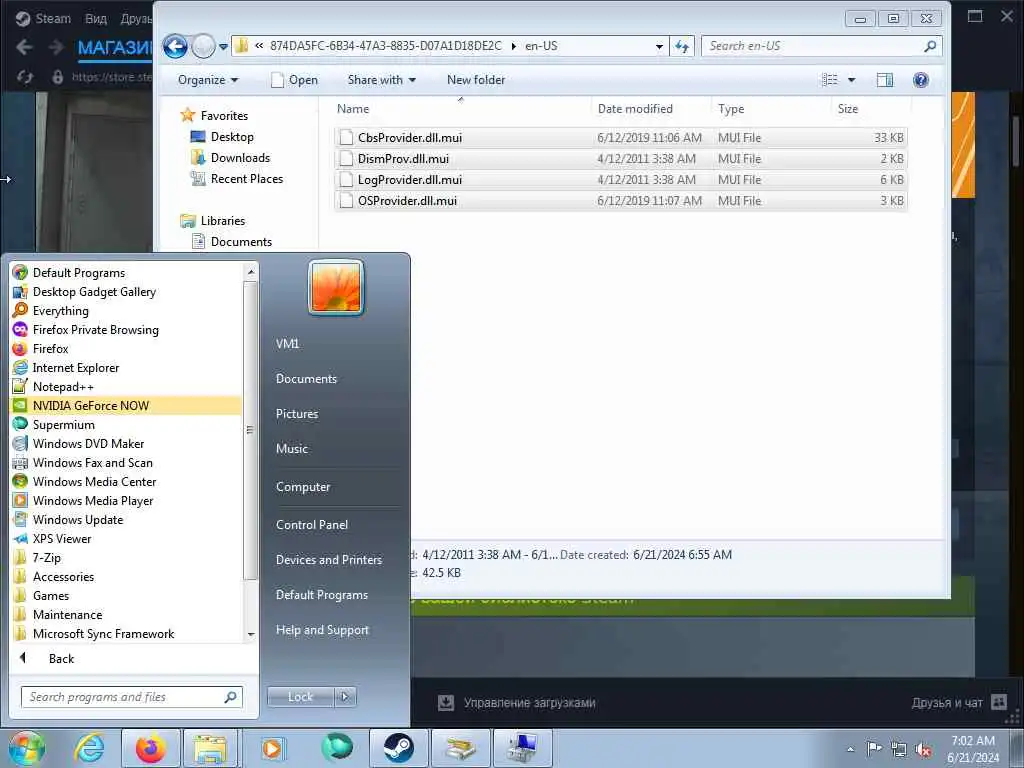Click Computer in Start menu right pane
Viewport: 1024px width, 768px height.
click(x=303, y=487)
